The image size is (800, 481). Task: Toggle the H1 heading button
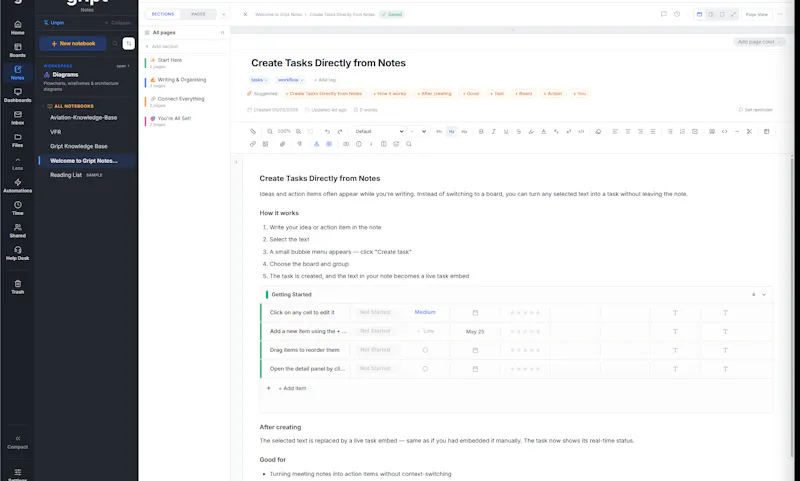pyautogui.click(x=439, y=132)
